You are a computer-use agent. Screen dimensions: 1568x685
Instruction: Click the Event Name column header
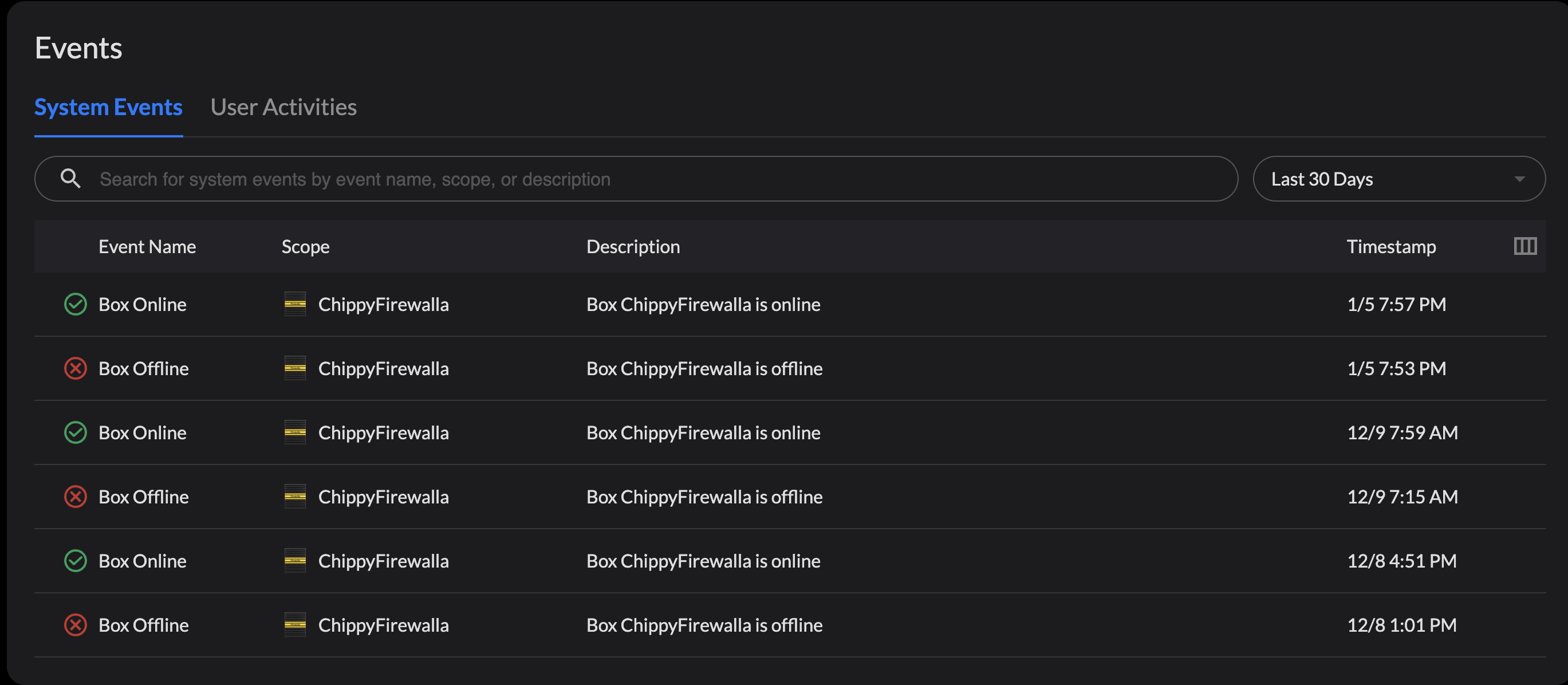click(147, 247)
